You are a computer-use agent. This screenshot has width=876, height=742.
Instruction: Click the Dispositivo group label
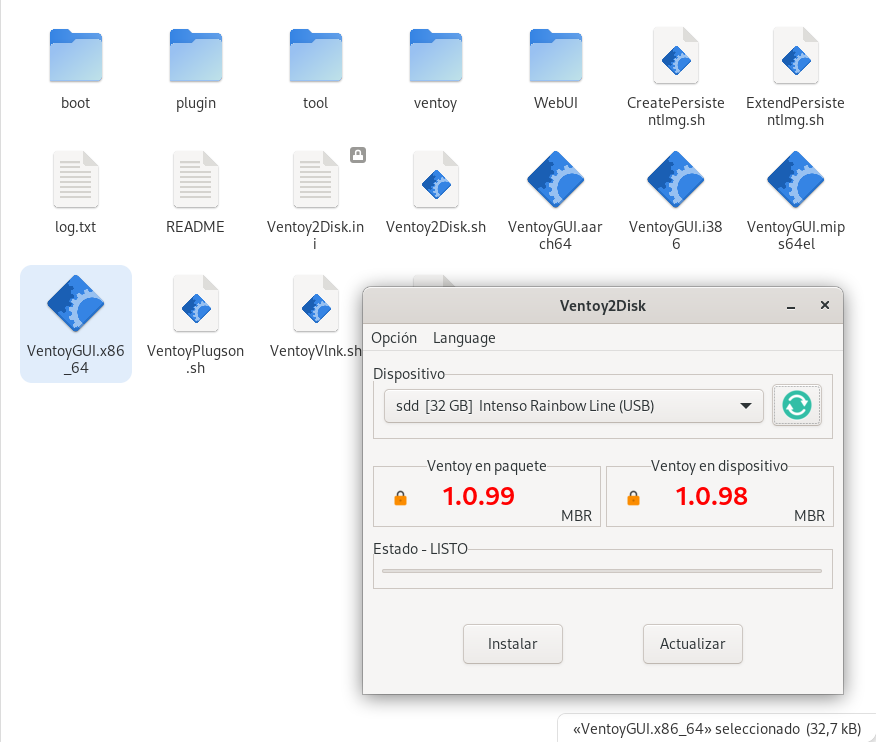coord(409,374)
